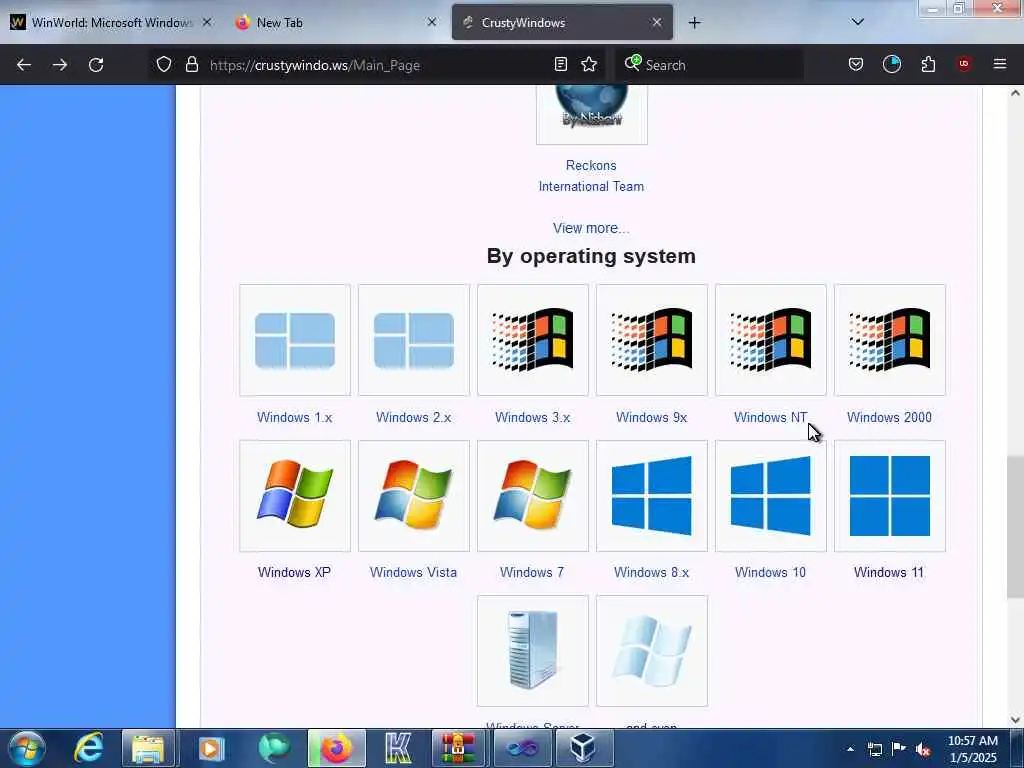Image resolution: width=1024 pixels, height=768 pixels.
Task: Open the Windows Start orb
Action: 27,748
